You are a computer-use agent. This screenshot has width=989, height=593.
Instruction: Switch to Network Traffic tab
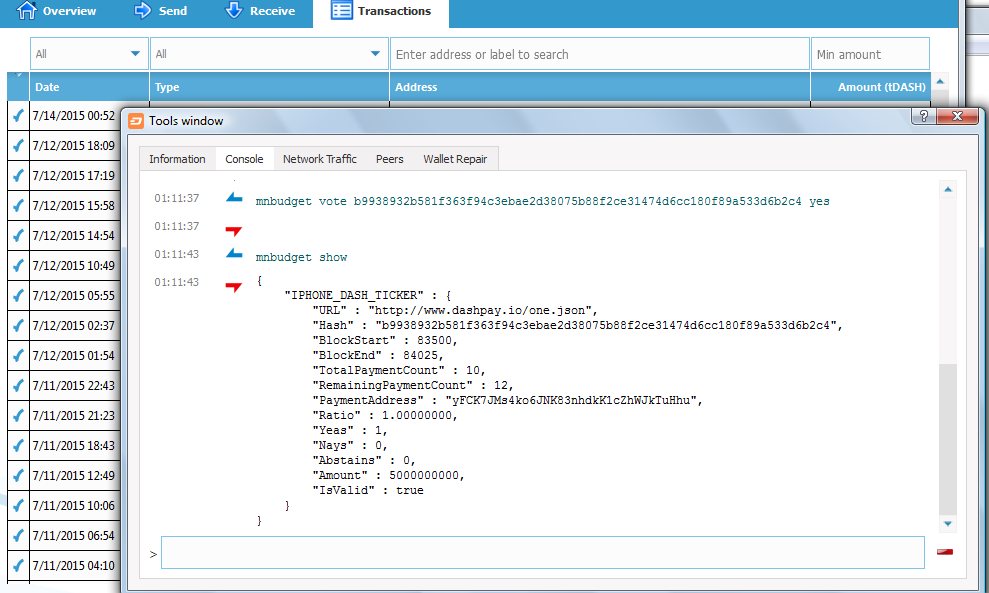click(x=320, y=159)
